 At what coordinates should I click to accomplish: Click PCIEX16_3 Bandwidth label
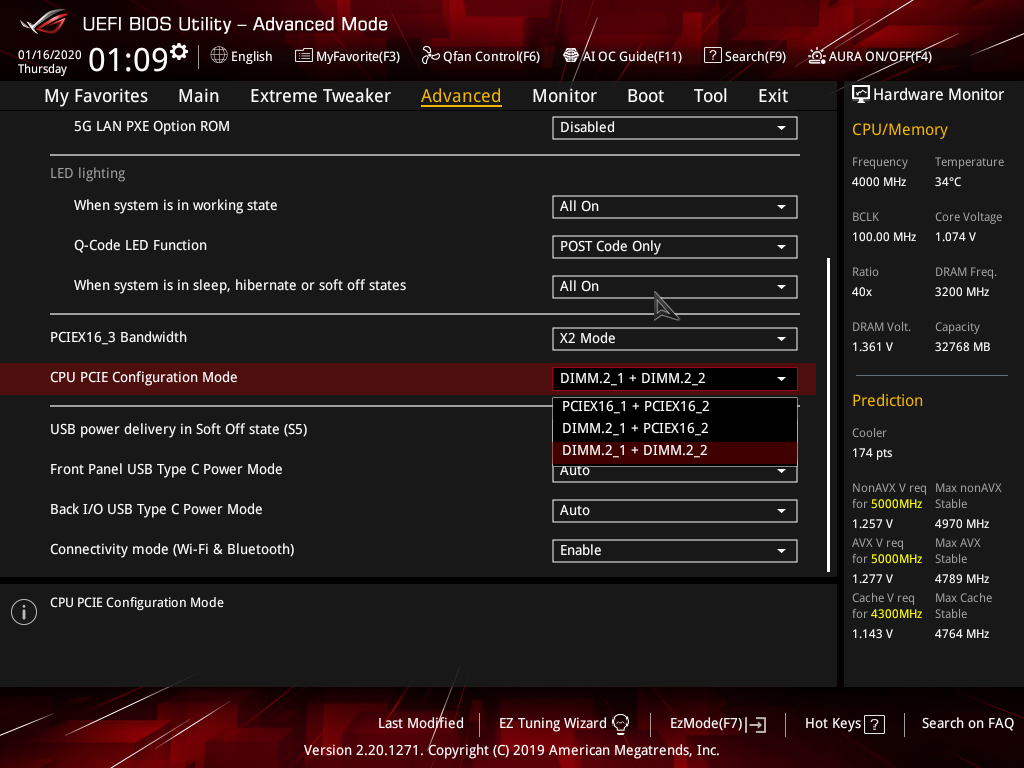[x=118, y=338]
